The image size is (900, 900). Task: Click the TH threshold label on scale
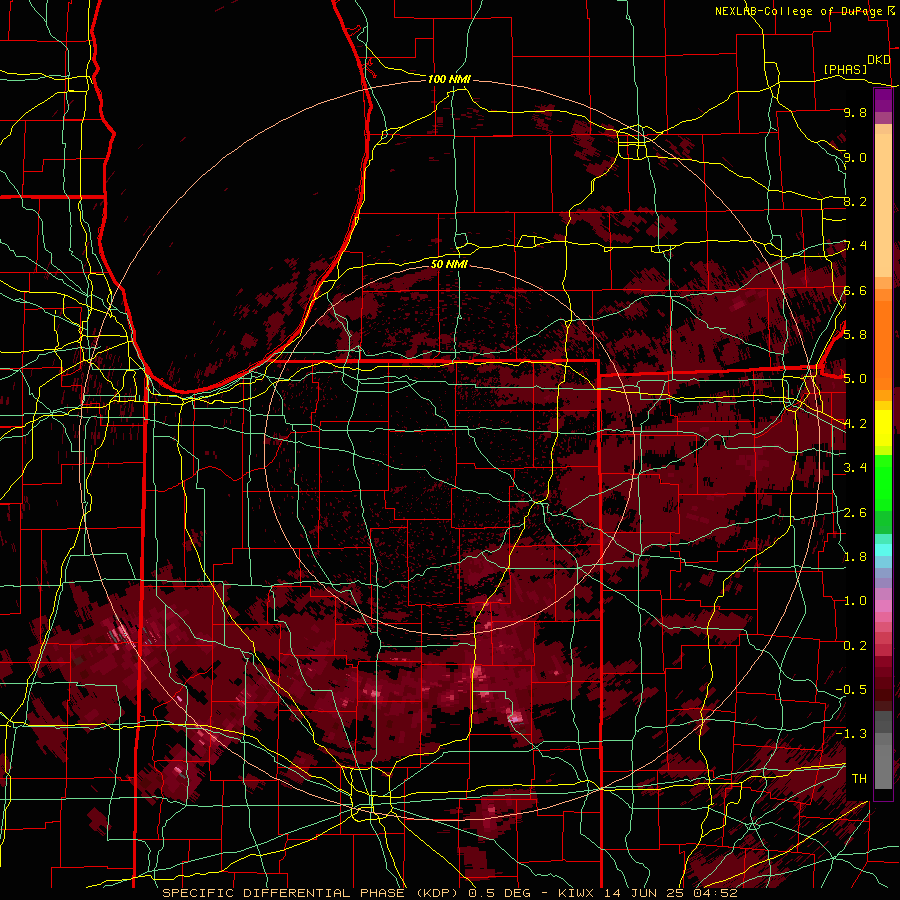pyautogui.click(x=859, y=779)
